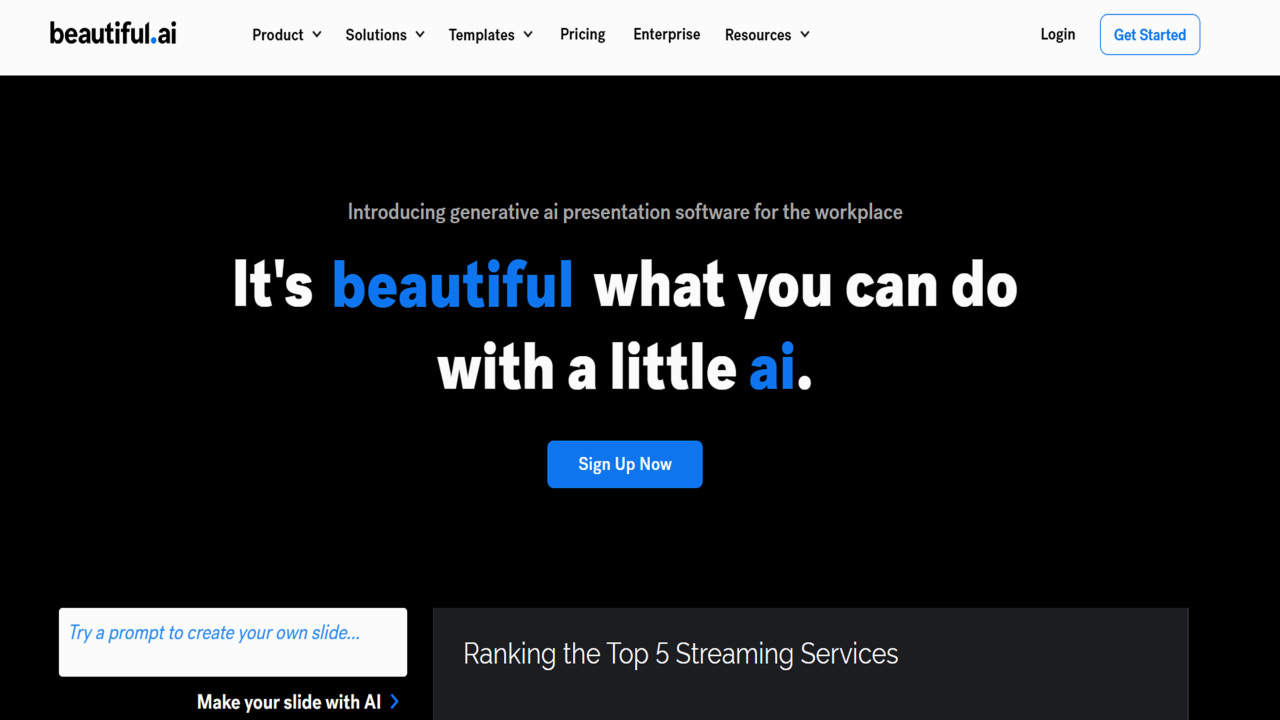Click the beautiful.ai logo
Viewport: 1280px width, 720px height.
[x=113, y=33]
